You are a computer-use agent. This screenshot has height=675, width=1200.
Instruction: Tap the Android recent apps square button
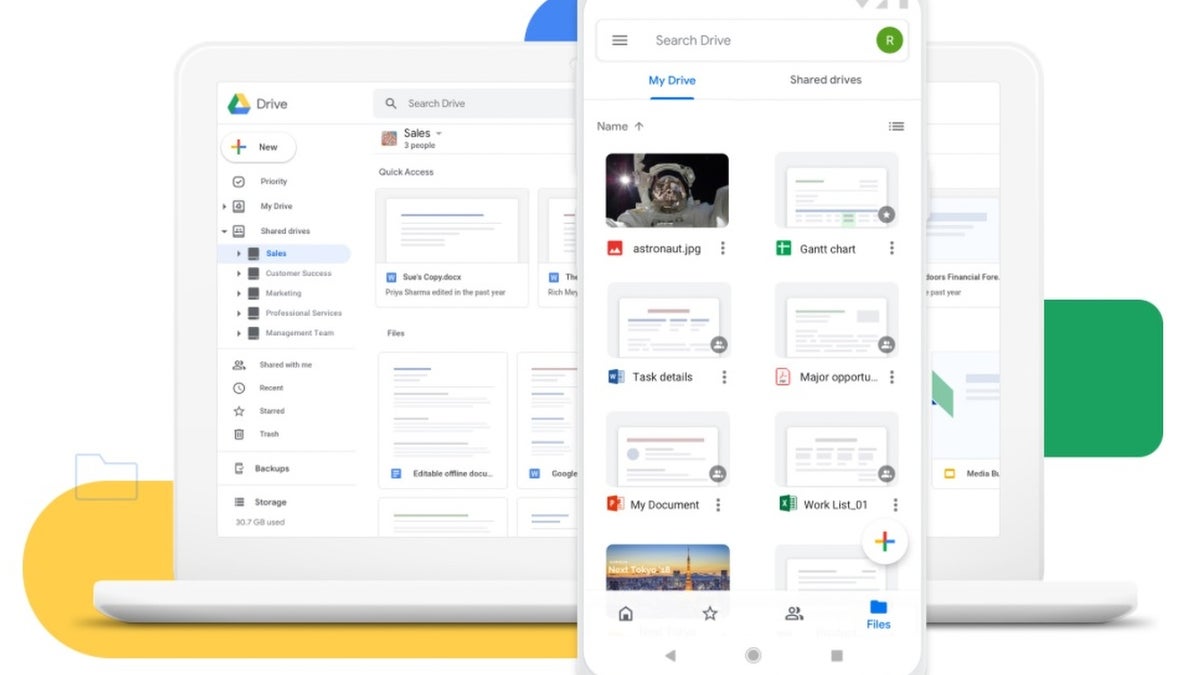point(837,656)
